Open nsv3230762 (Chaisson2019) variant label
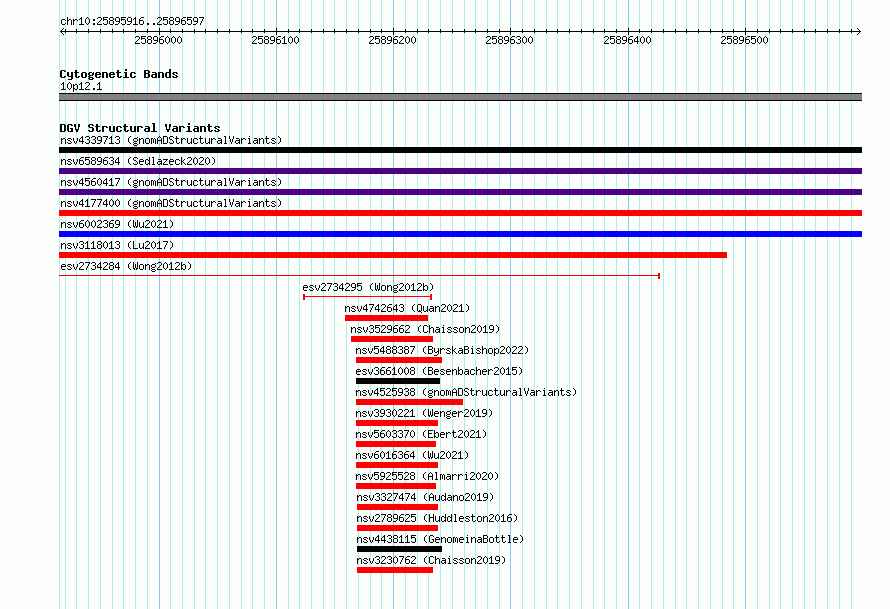Viewport: 890px width, 609px height. (431, 560)
